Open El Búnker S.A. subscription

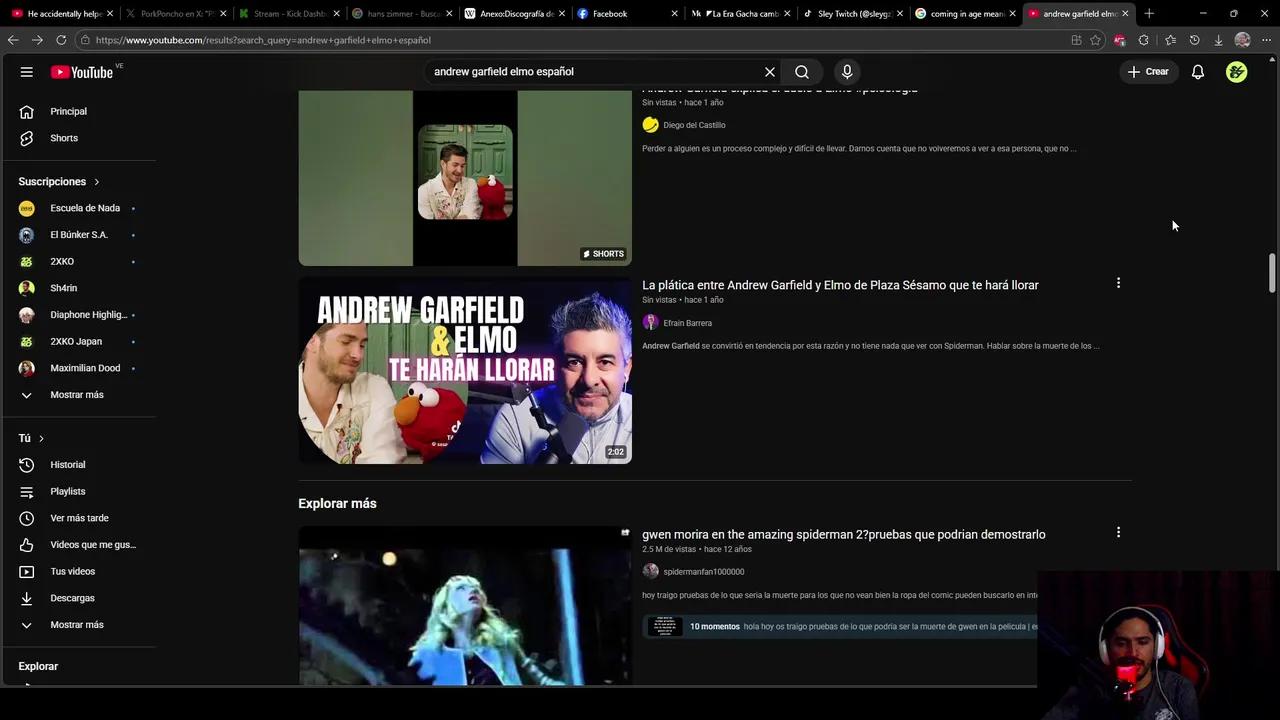pyautogui.click(x=78, y=235)
